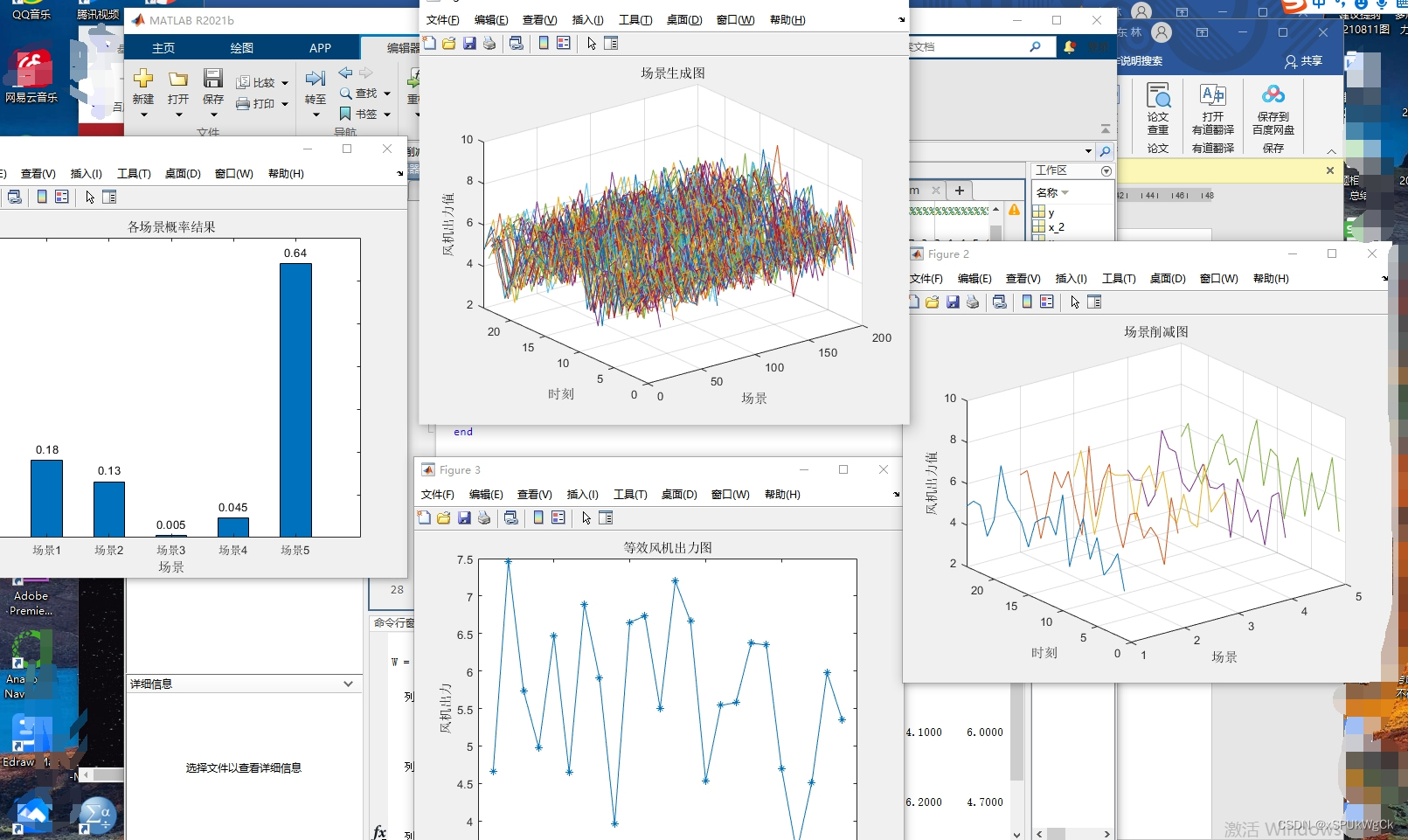1408x840 pixels.
Task: Save the 场景生成图 figure via toolbar icon
Action: pyautogui.click(x=469, y=43)
